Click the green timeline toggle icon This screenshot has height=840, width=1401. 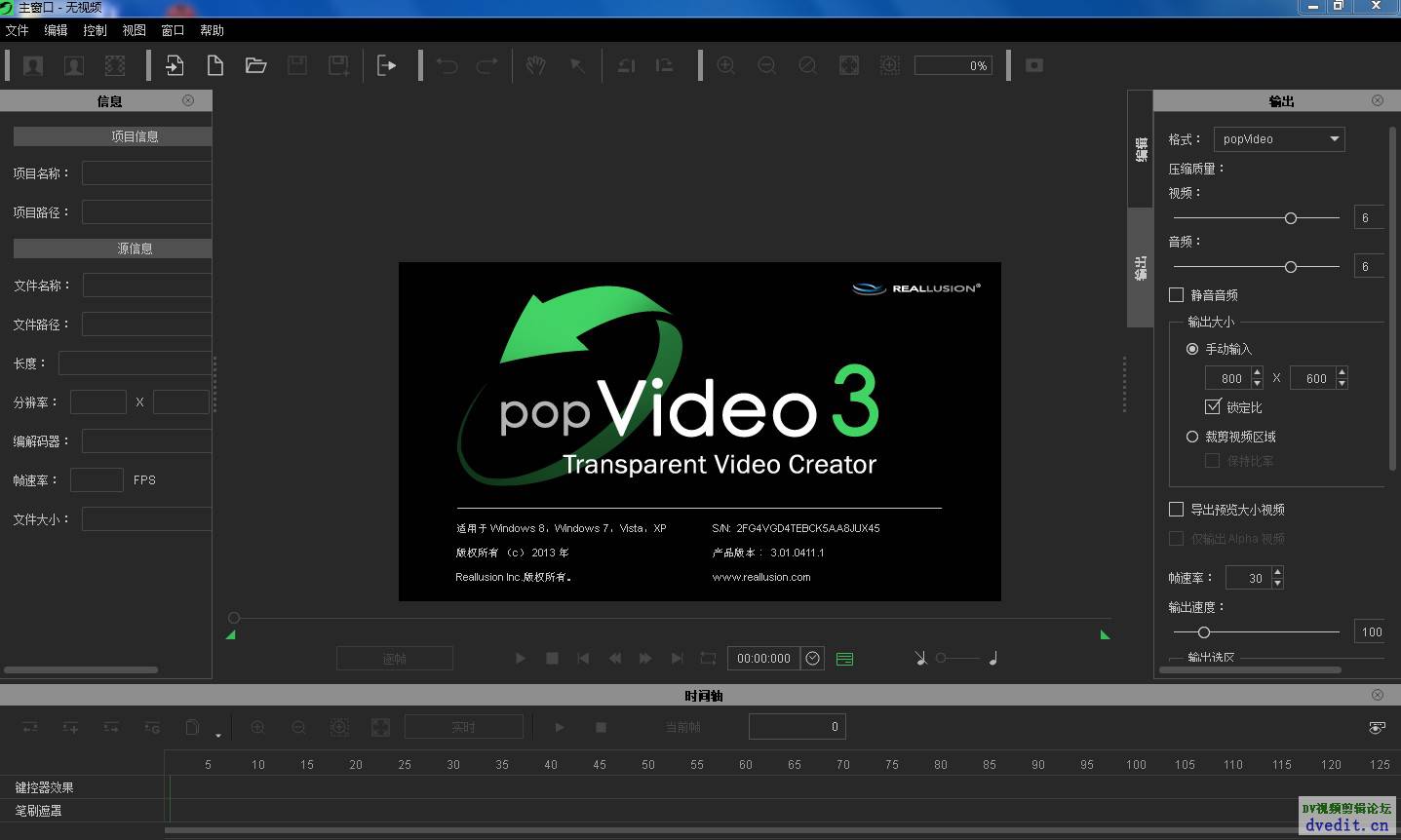[845, 659]
